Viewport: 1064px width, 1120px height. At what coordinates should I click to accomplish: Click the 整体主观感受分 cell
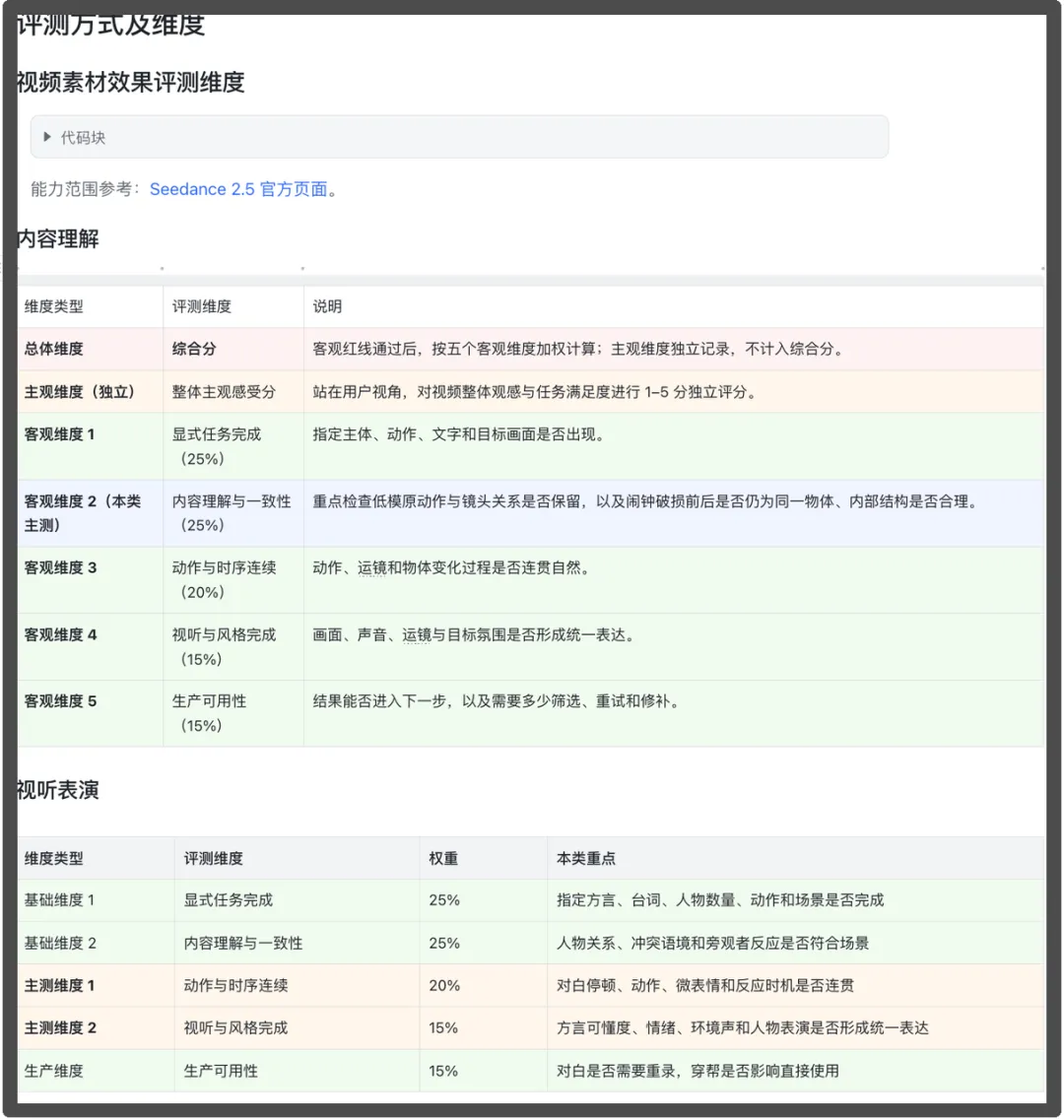233,392
